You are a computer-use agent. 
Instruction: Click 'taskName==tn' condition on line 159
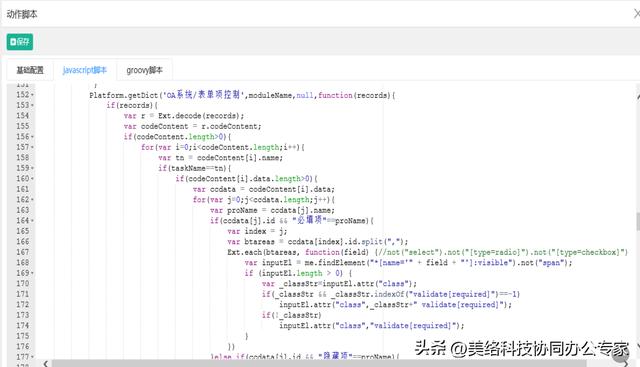point(198,169)
